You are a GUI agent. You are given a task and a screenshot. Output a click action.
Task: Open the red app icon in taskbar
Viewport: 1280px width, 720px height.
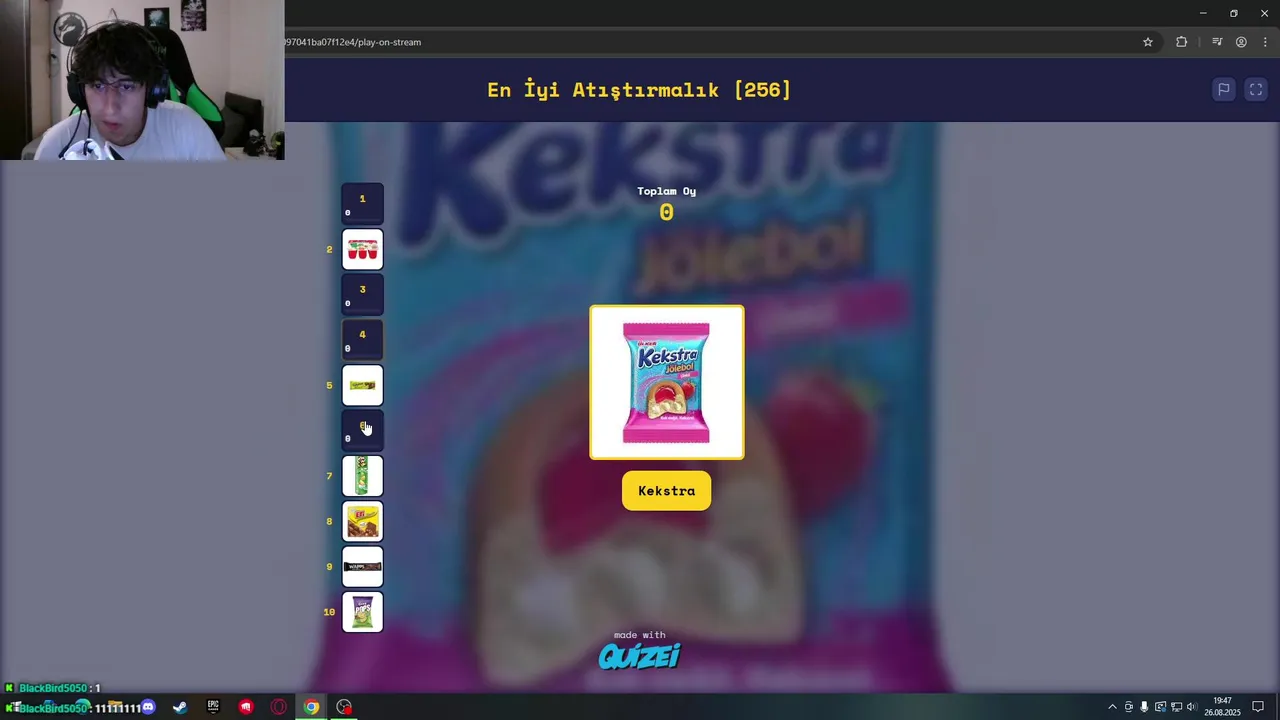tap(246, 707)
